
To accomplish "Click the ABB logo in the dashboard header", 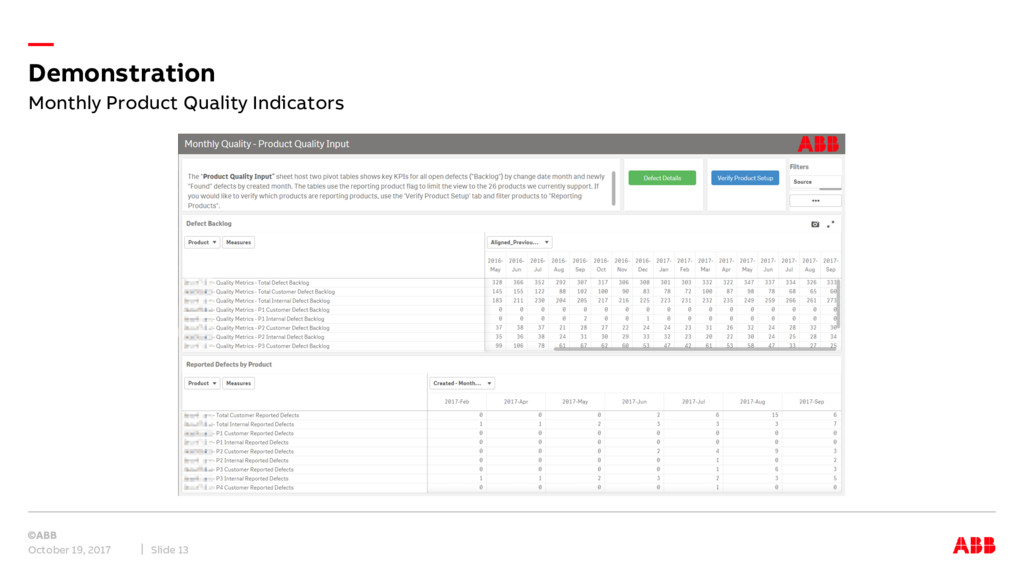I will tap(818, 144).
